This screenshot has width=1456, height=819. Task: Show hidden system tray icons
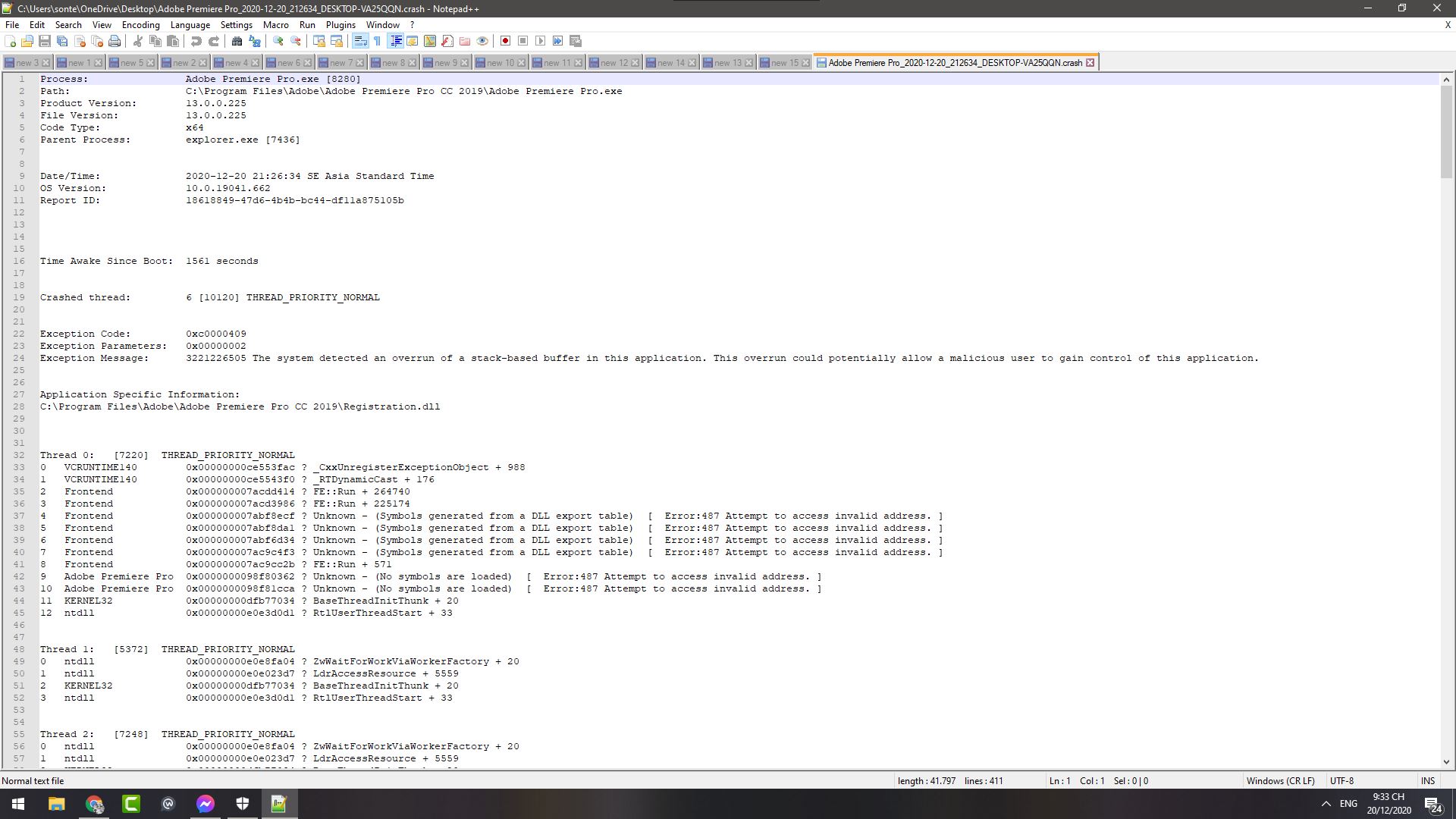pos(1326,804)
